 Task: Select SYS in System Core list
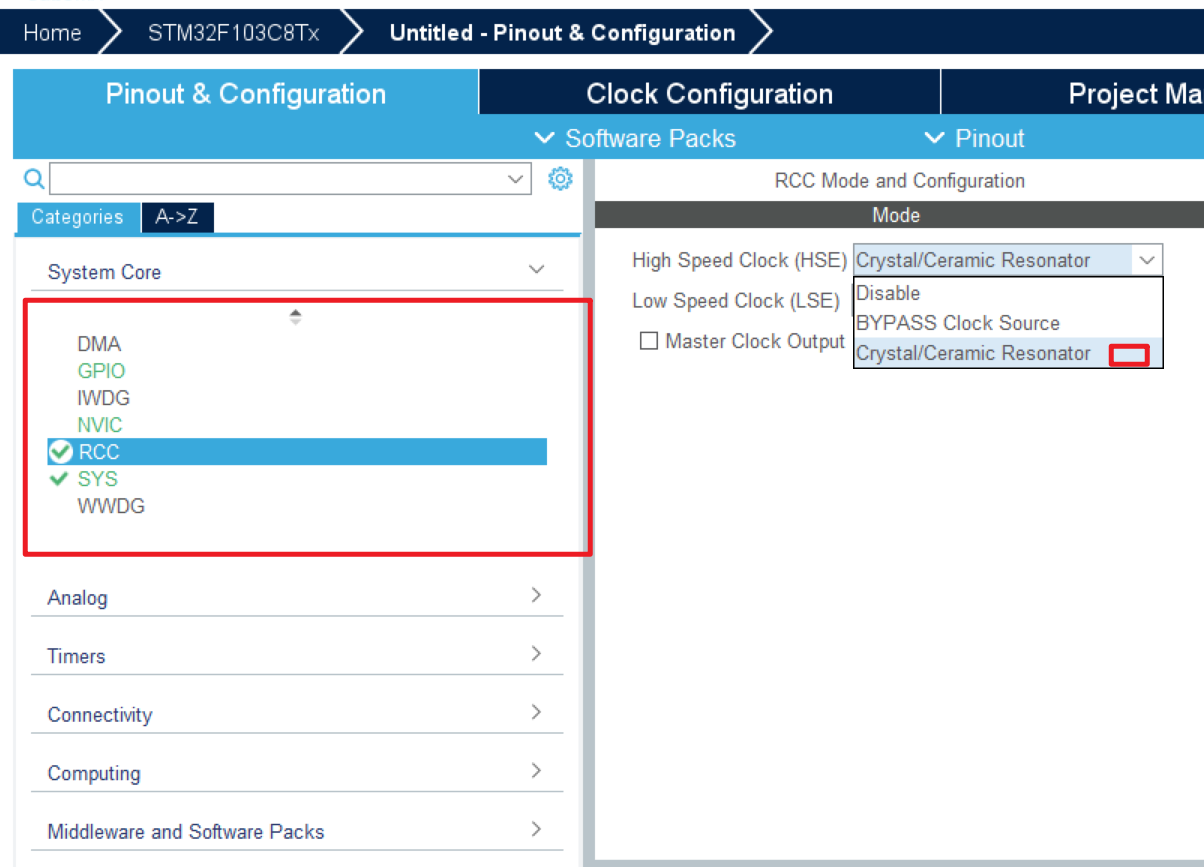(x=98, y=479)
